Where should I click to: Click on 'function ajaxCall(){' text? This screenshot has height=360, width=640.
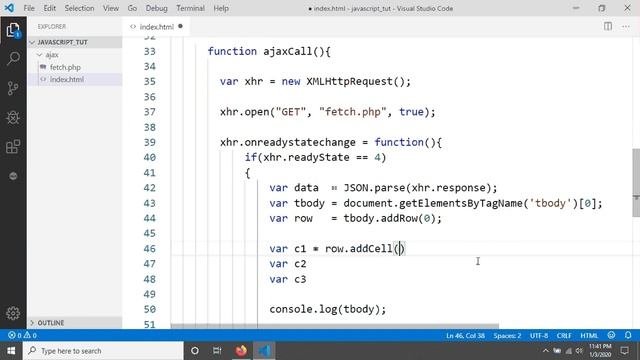coord(269,51)
